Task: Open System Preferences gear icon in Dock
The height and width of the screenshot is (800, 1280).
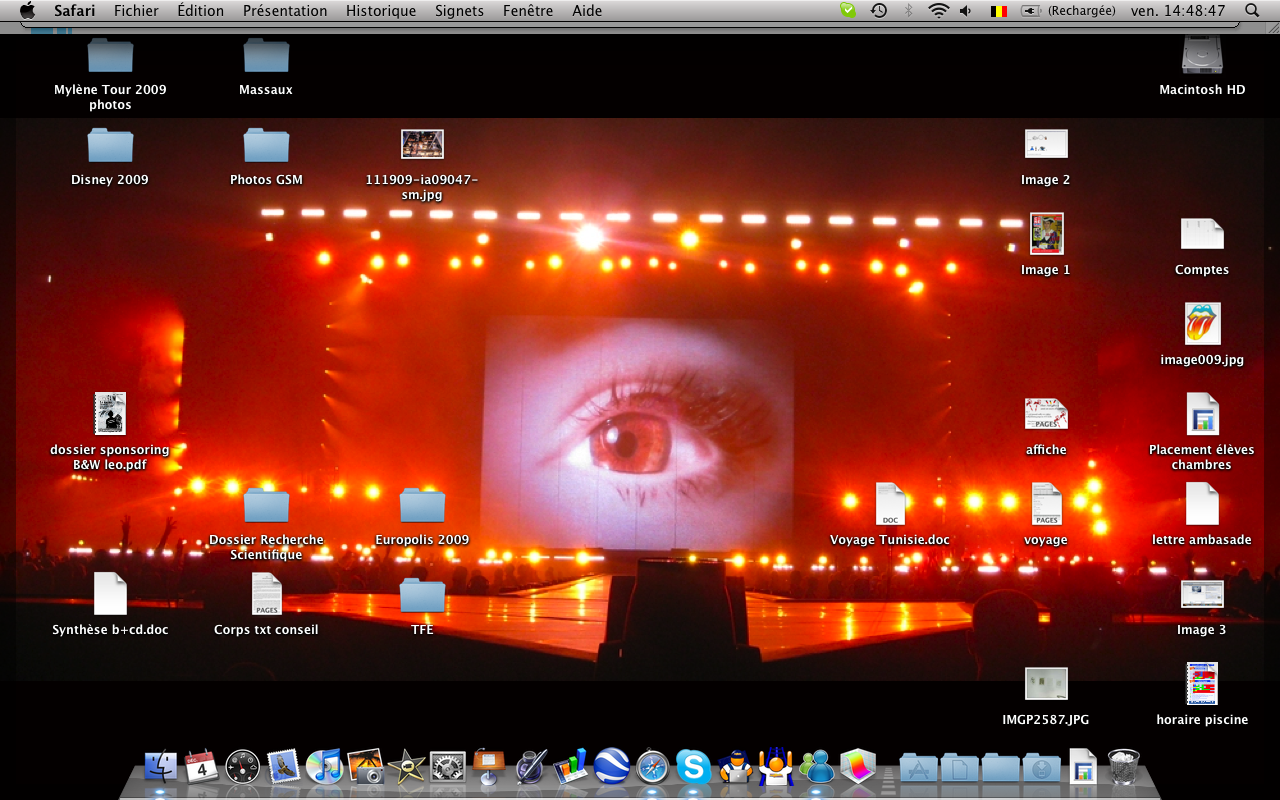Action: (x=448, y=767)
